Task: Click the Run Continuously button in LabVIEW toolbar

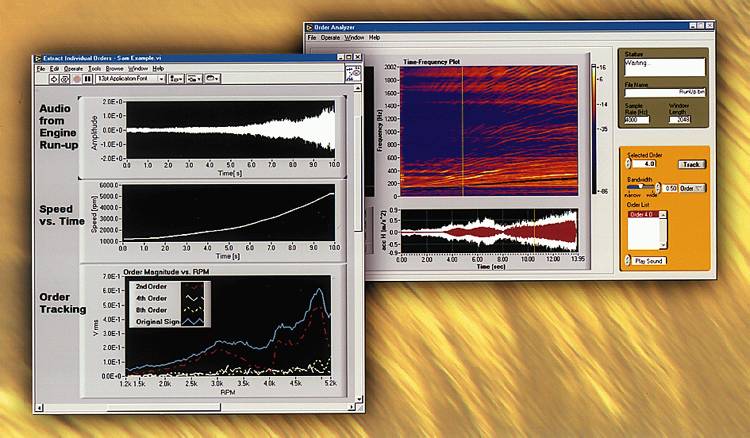Action: tap(65, 79)
